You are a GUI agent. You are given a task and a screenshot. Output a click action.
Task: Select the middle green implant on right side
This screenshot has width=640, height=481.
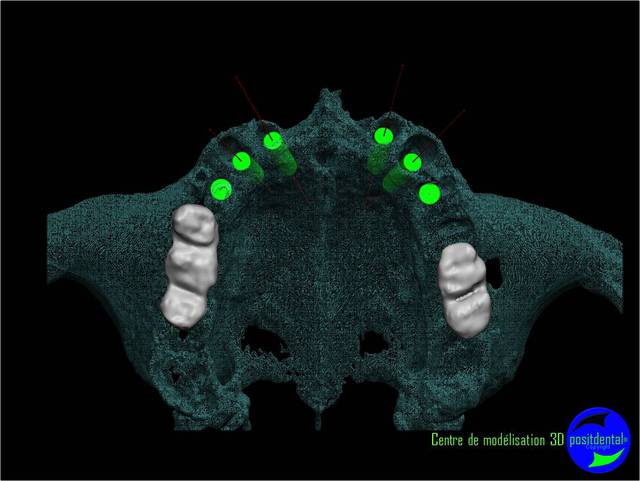[410, 161]
